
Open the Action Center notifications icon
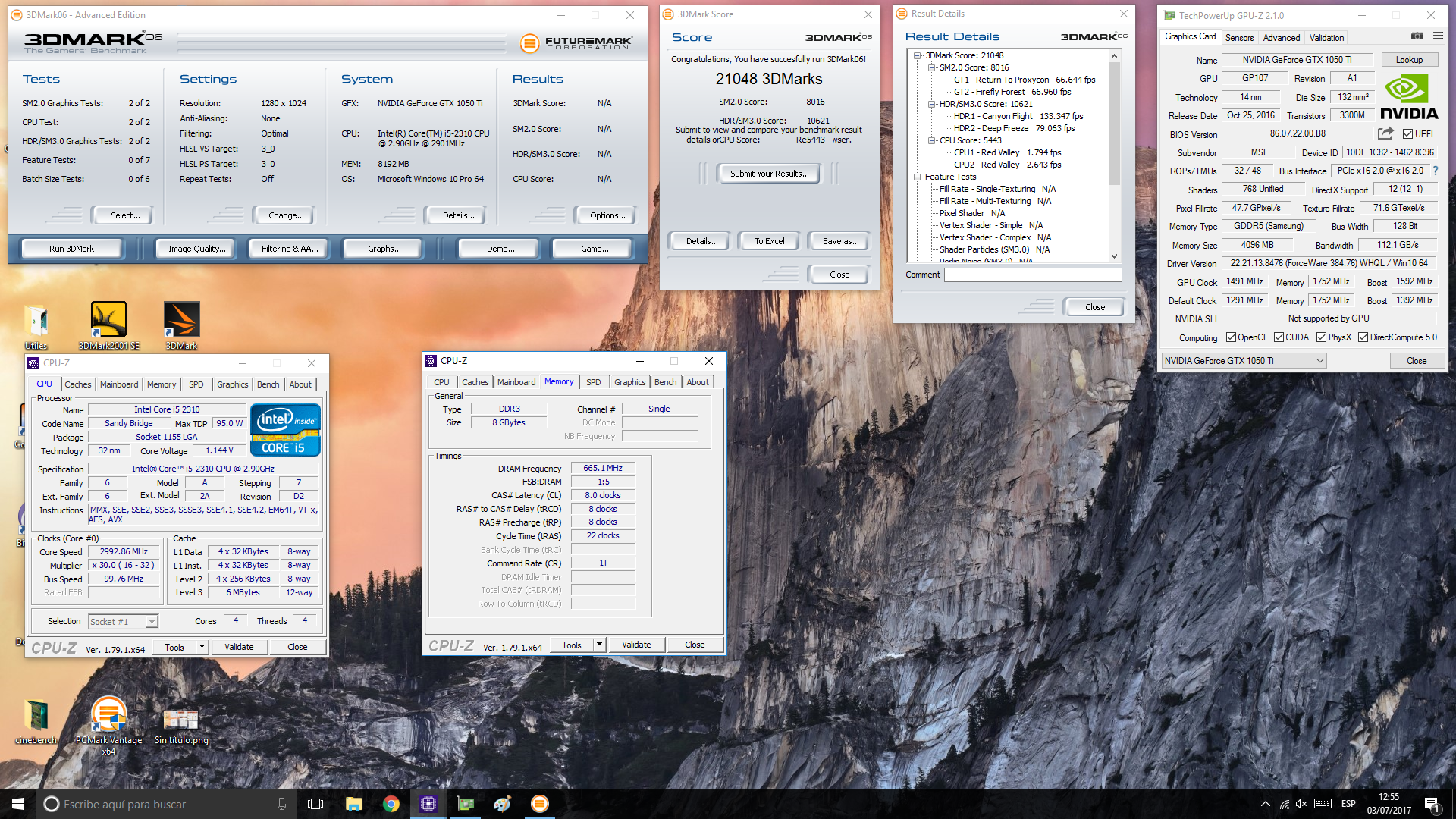1432,804
